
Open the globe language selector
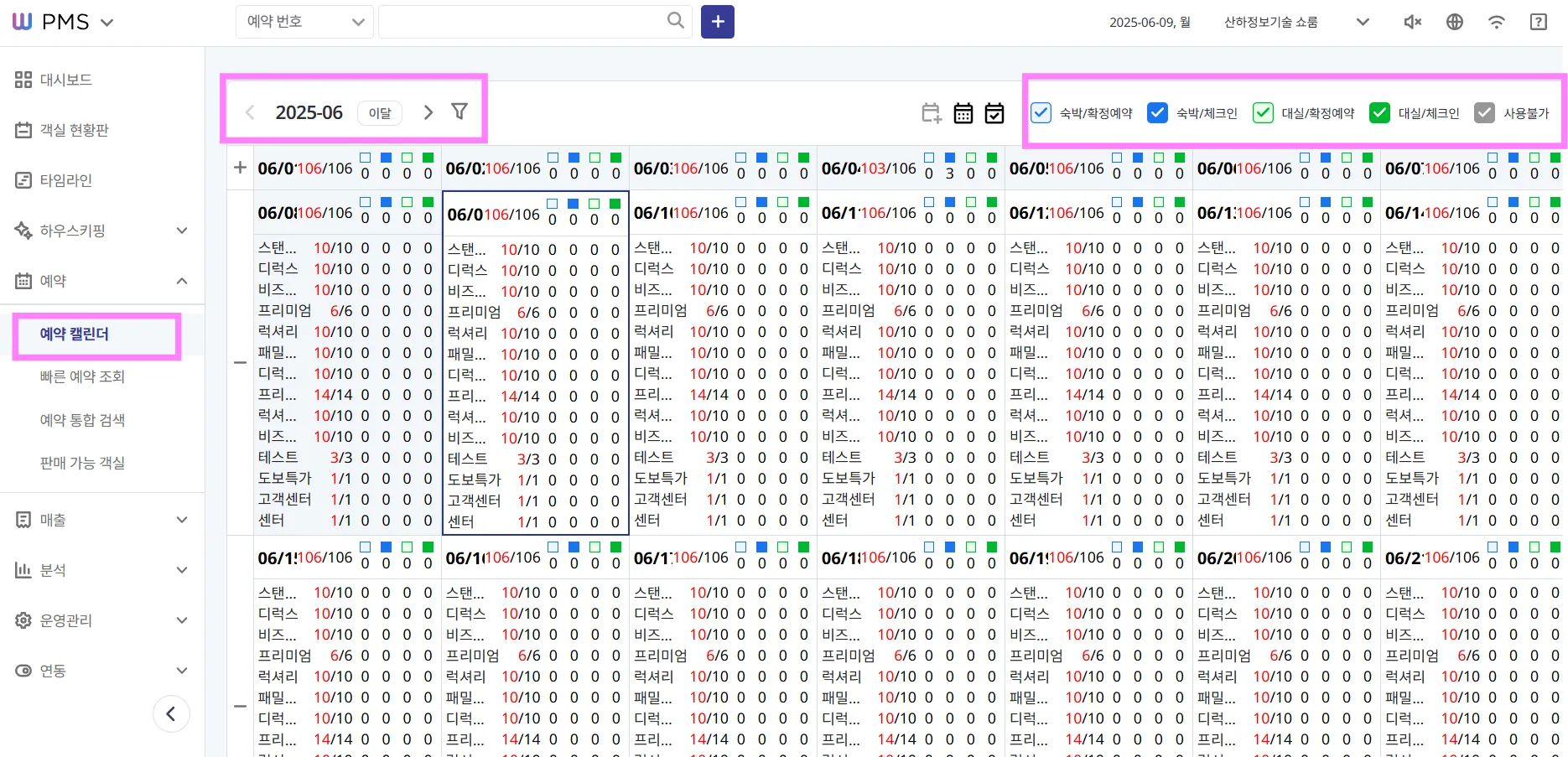coord(1455,22)
